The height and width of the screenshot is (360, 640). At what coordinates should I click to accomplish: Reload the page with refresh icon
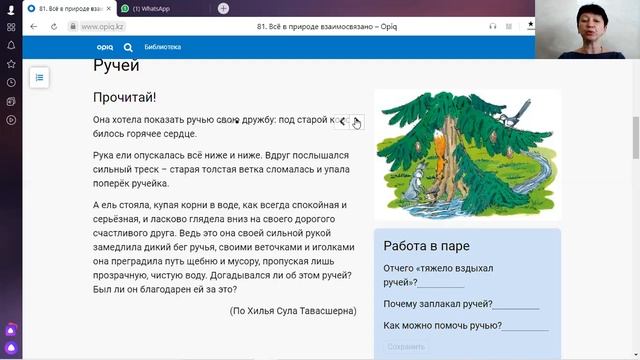(54, 27)
